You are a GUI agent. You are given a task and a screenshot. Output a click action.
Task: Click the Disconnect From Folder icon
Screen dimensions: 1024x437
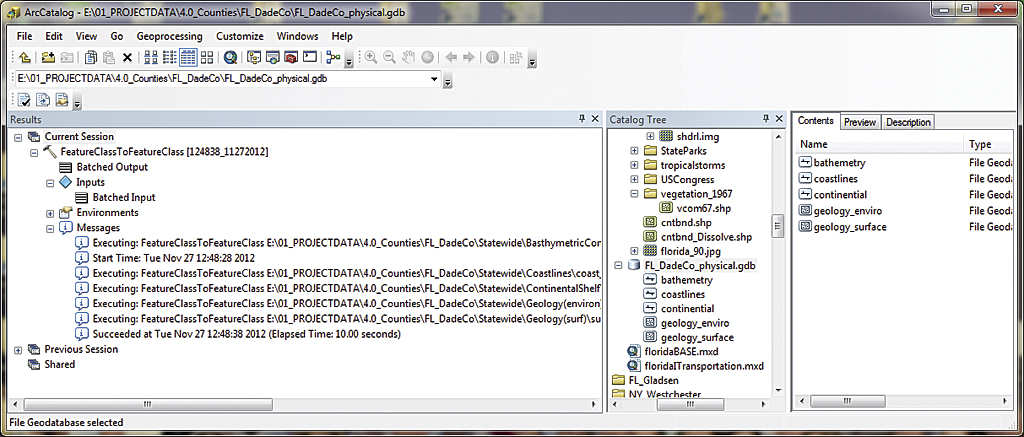click(x=67, y=57)
